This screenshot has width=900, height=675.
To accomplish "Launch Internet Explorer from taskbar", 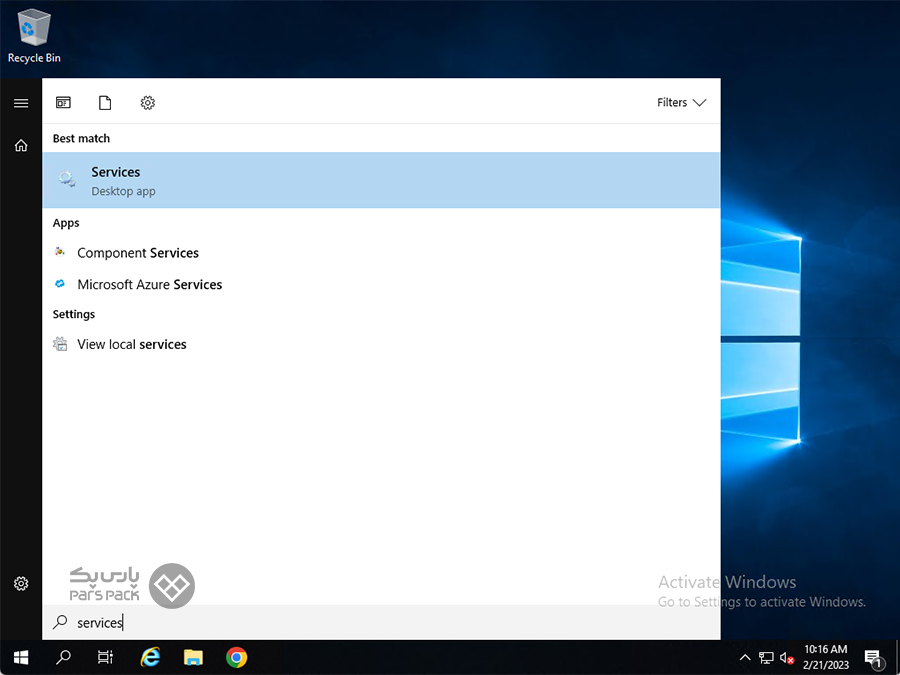I will coord(150,657).
